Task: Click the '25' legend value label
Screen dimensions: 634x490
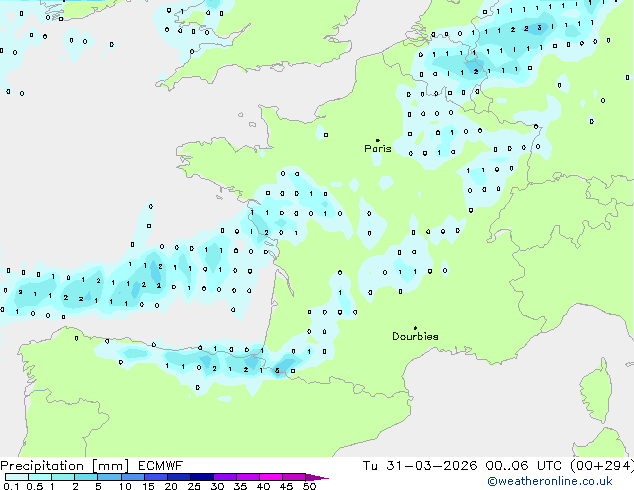Action: (x=194, y=486)
